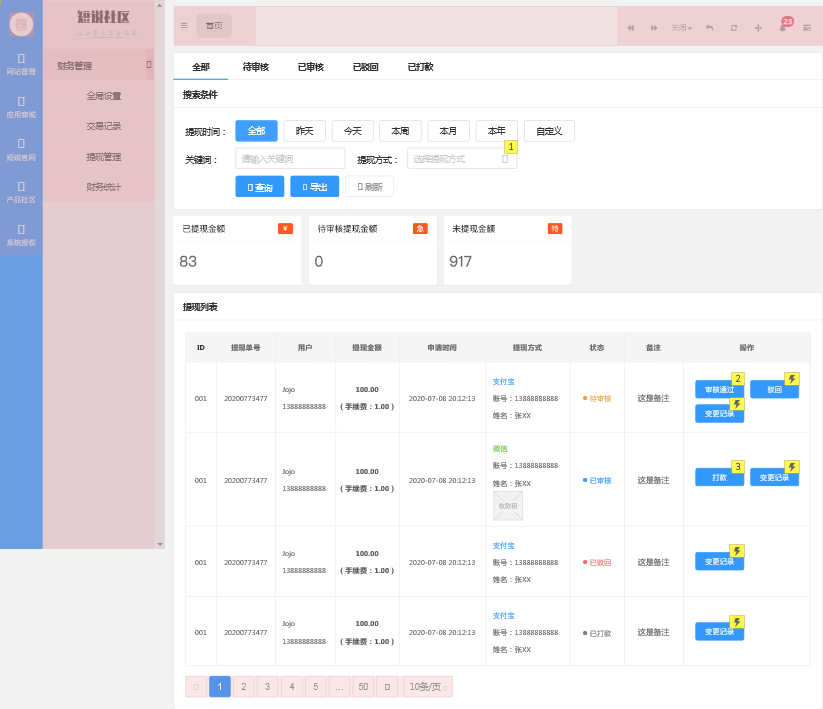Click the orange 急 badge on 待审核提现金额 card
This screenshot has width=823, height=709.
(x=420, y=228)
